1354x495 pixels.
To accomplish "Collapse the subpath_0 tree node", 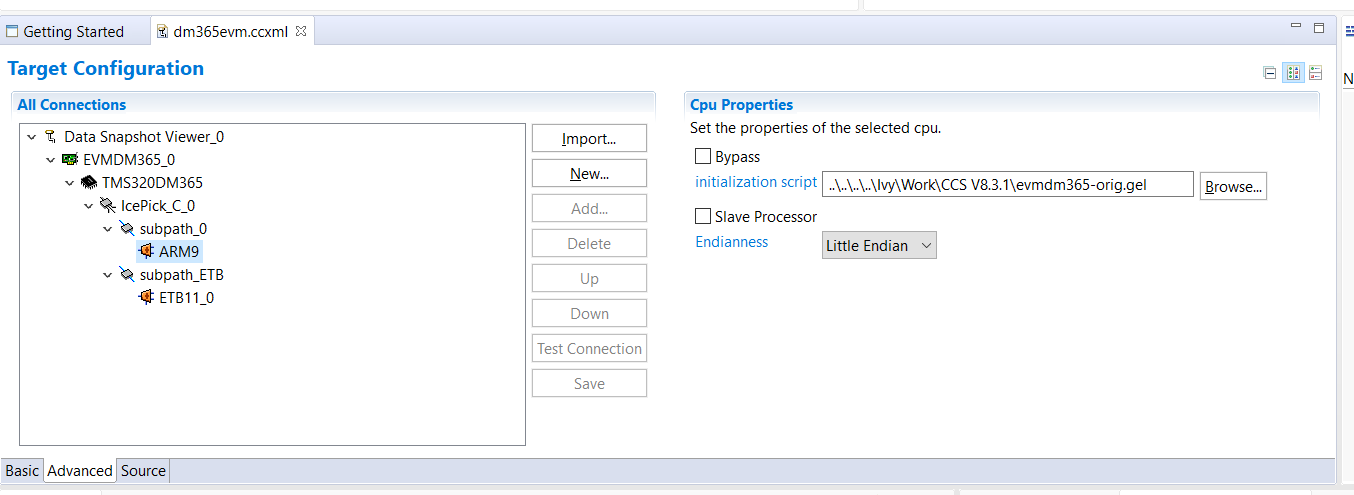I will pos(108,229).
